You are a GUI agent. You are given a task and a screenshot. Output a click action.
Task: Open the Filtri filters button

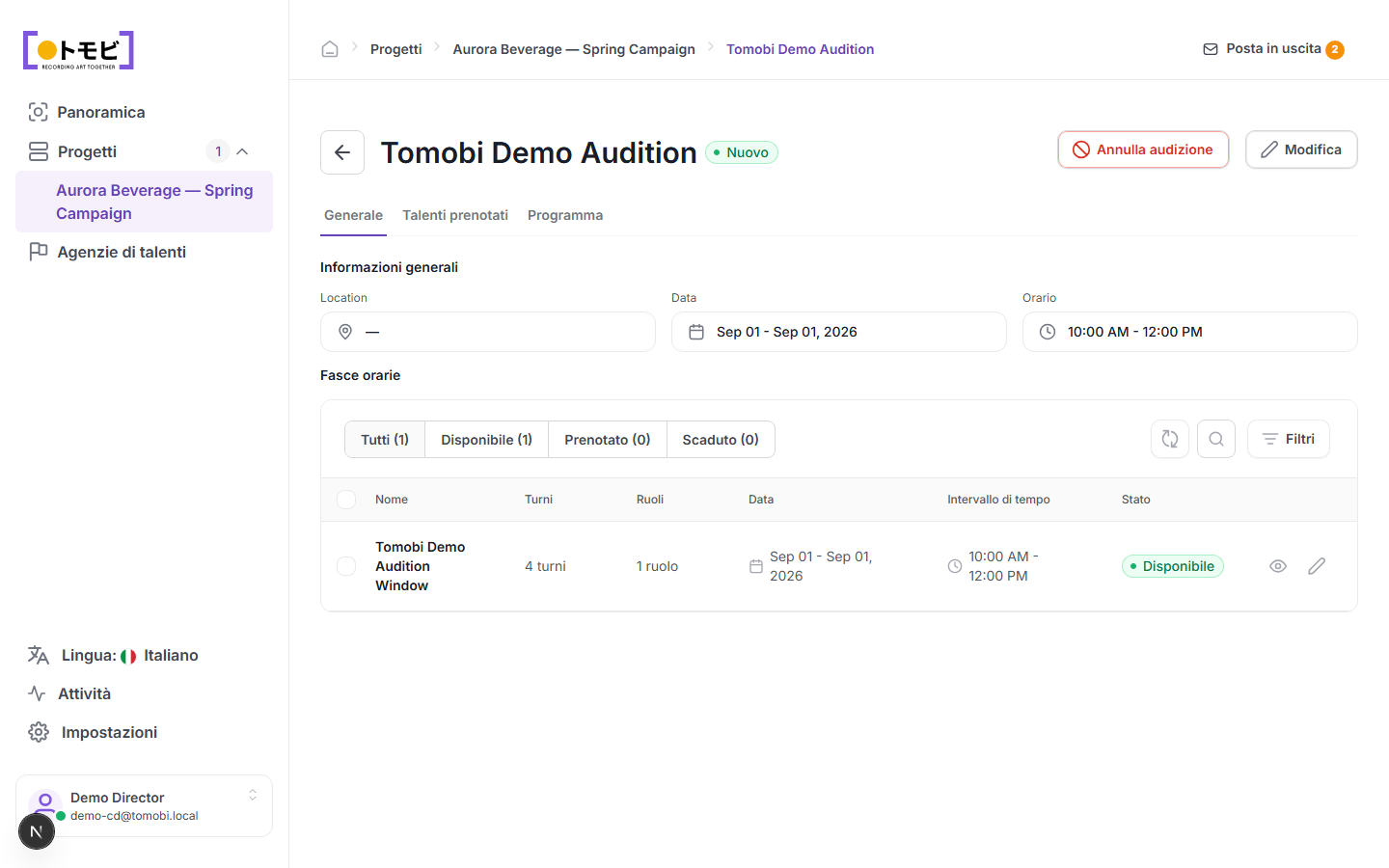pyautogui.click(x=1289, y=439)
